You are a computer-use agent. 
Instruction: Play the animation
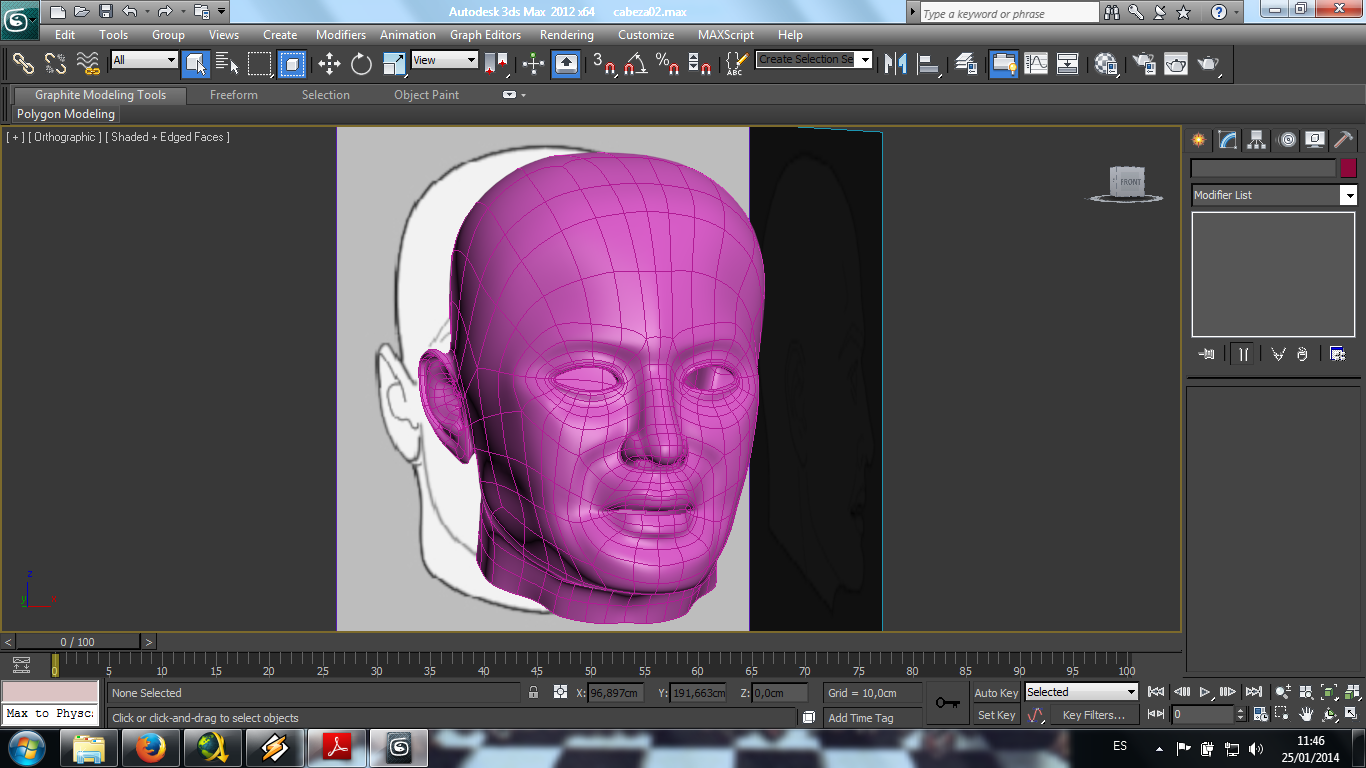1205,692
